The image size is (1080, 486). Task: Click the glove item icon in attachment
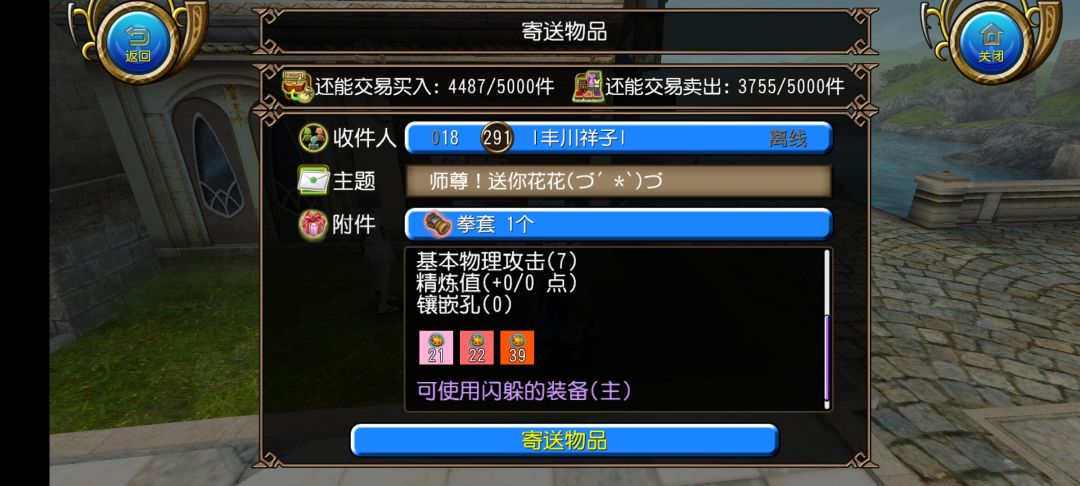[x=436, y=224]
